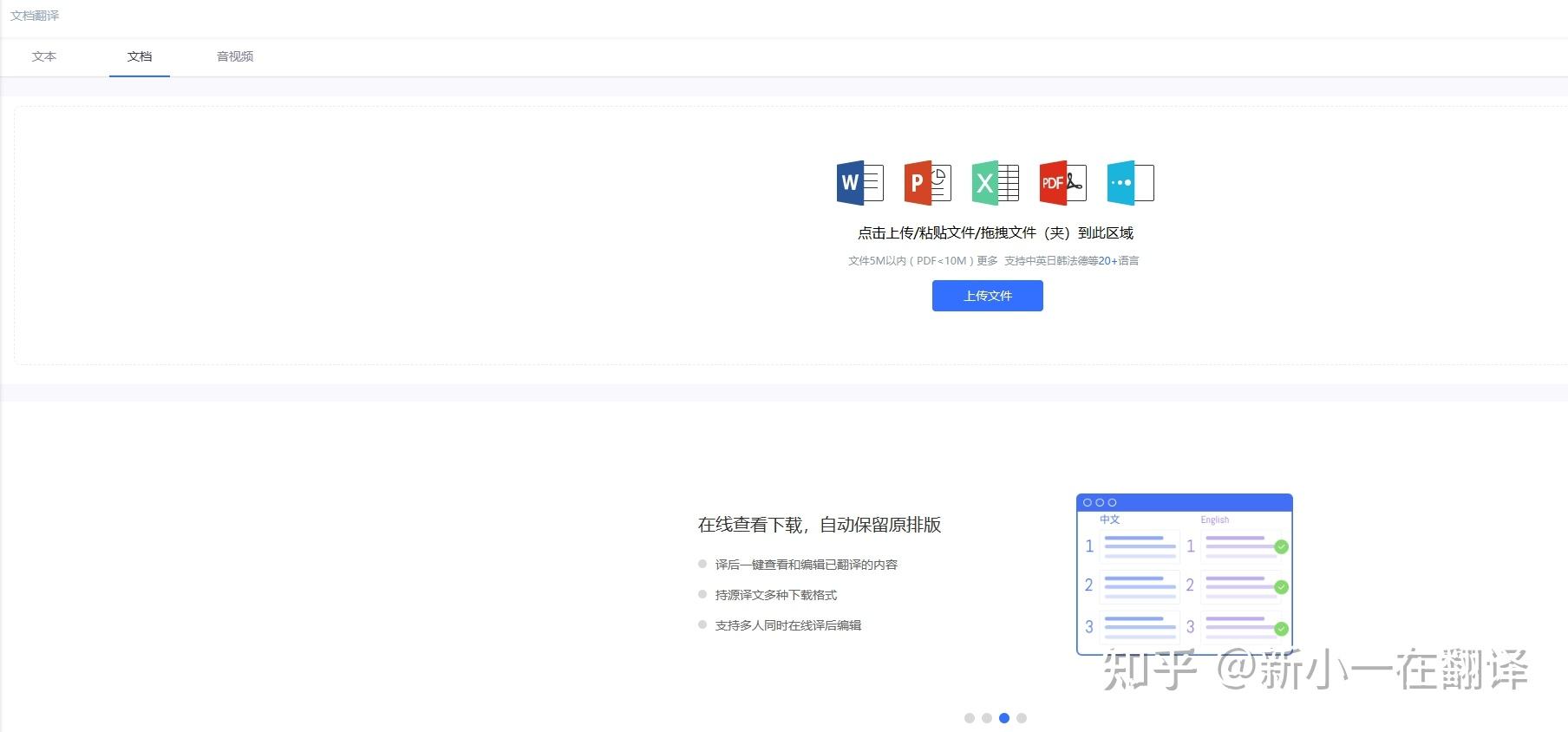Click the 更多 link for file limits
This screenshot has height=732, width=1568.
click(x=987, y=260)
